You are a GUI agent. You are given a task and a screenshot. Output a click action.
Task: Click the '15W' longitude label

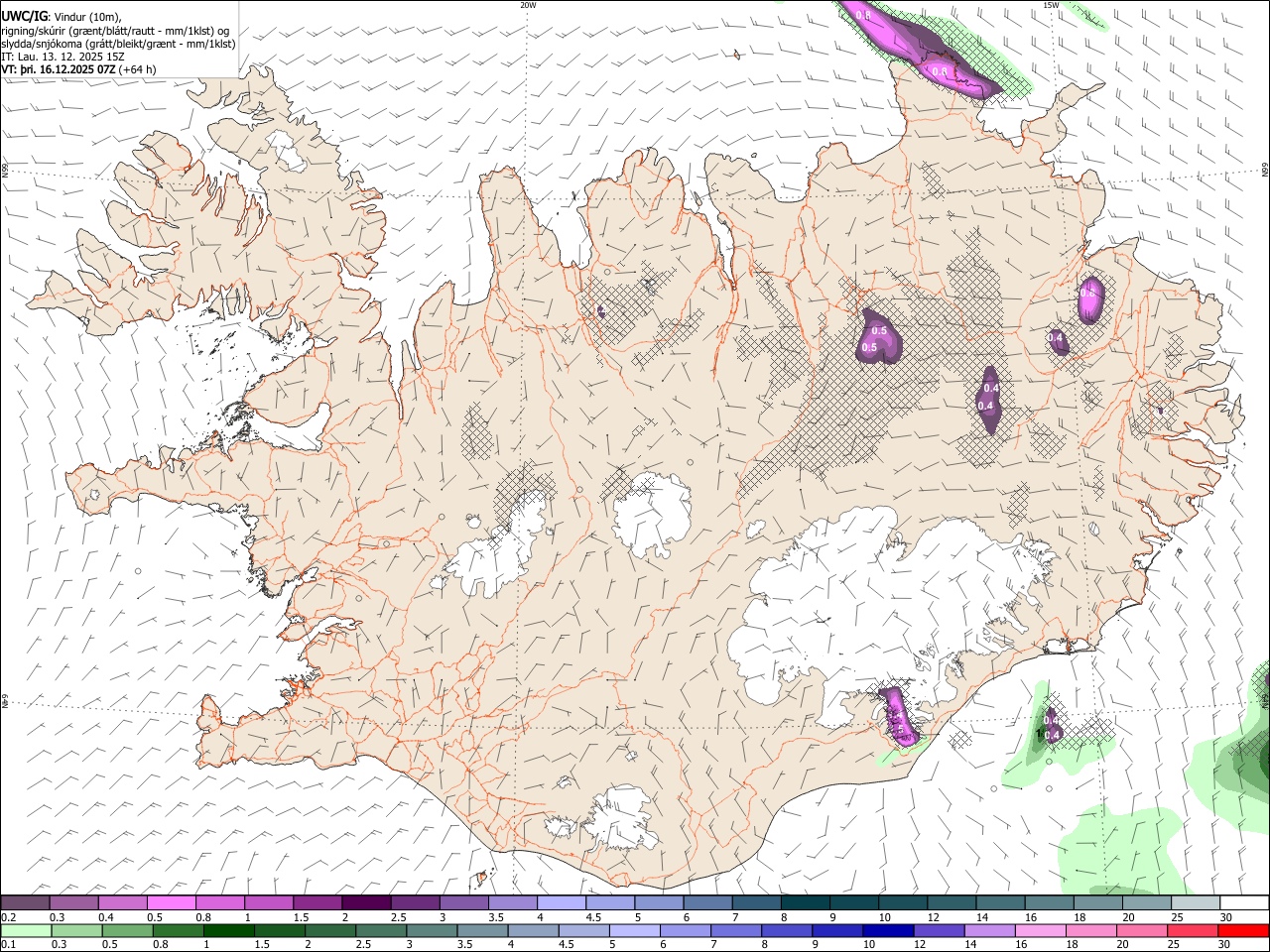(x=1051, y=5)
